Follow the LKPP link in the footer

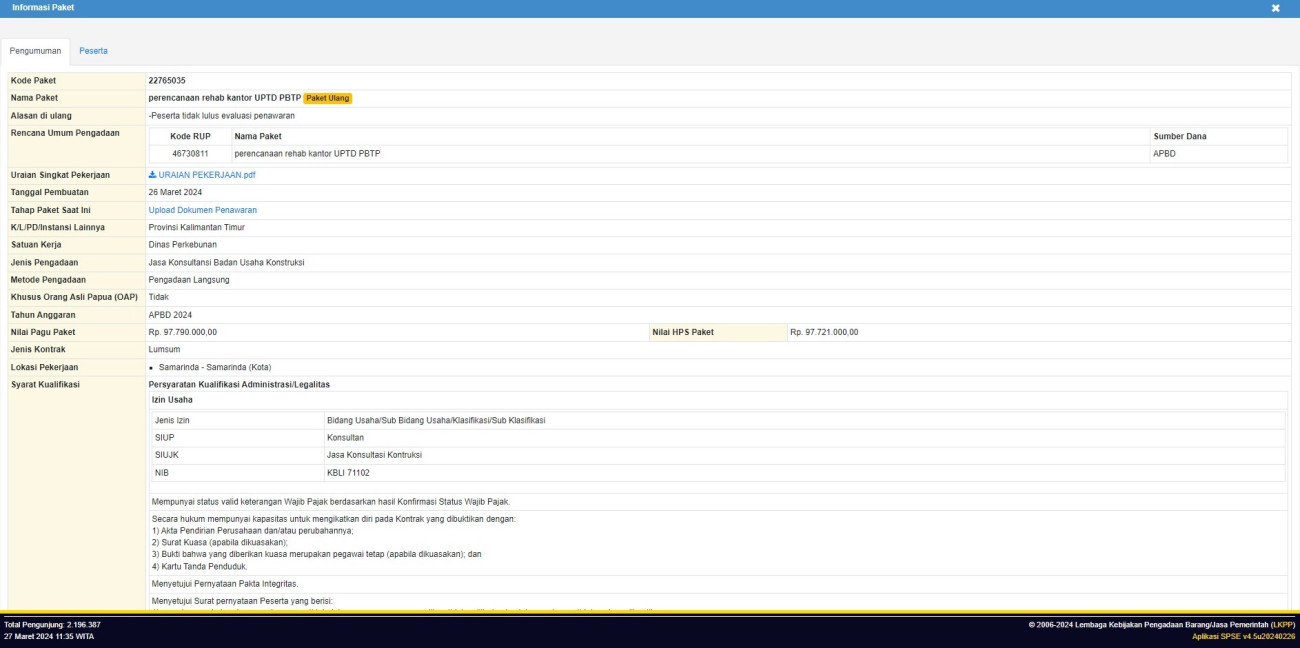1282,625
